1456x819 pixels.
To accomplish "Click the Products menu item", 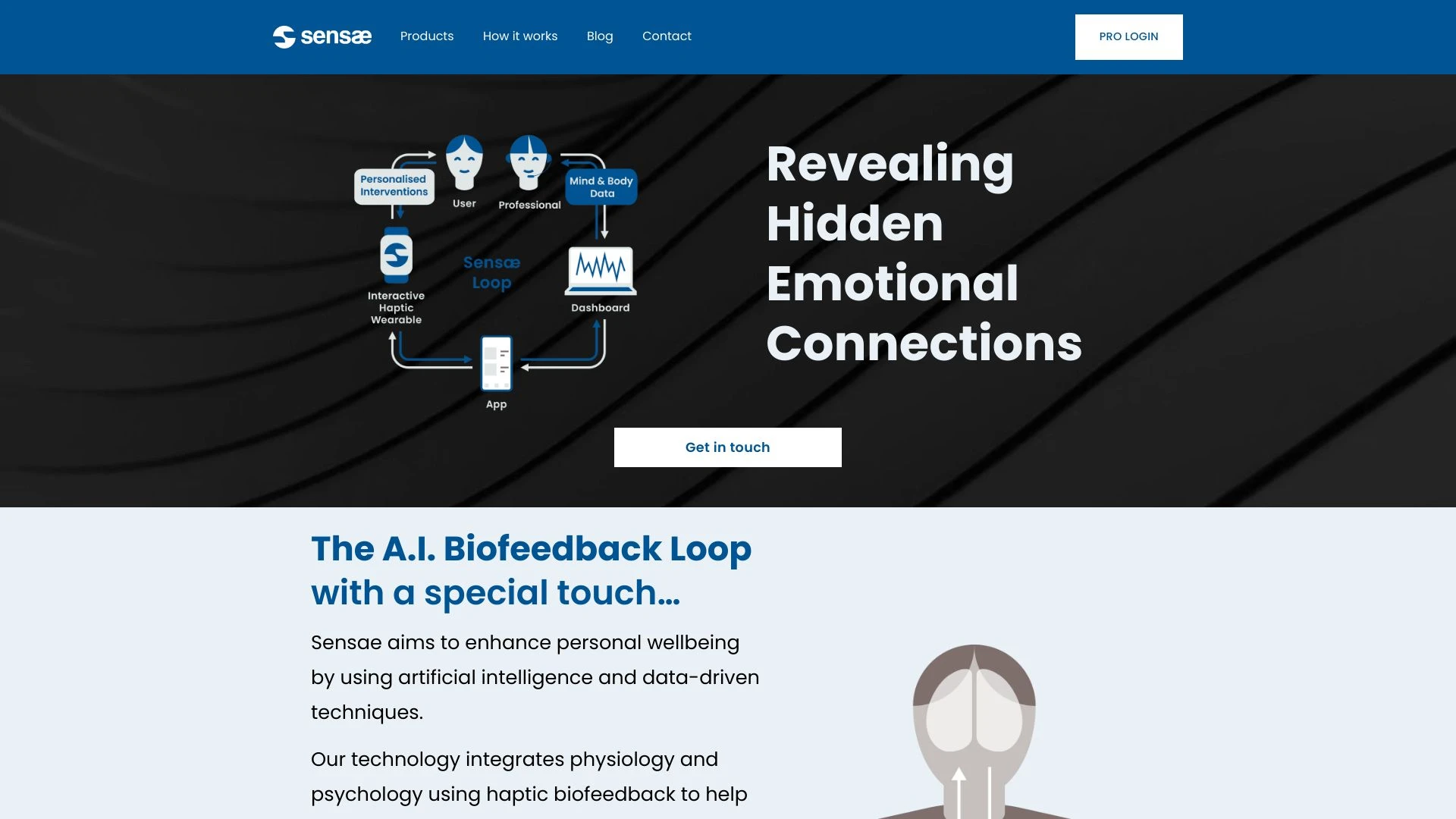I will 427,36.
